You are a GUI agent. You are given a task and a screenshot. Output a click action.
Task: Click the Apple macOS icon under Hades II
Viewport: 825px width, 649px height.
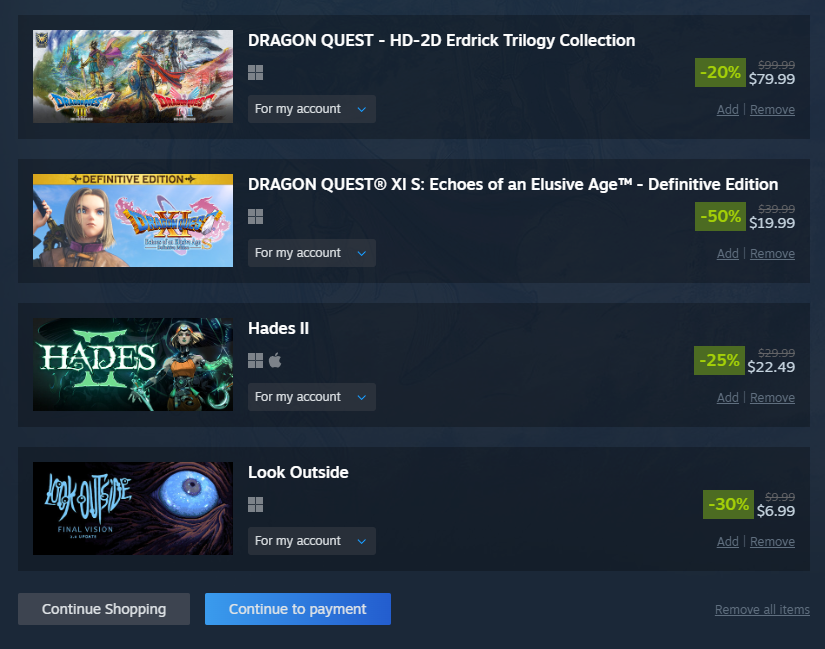click(x=275, y=361)
